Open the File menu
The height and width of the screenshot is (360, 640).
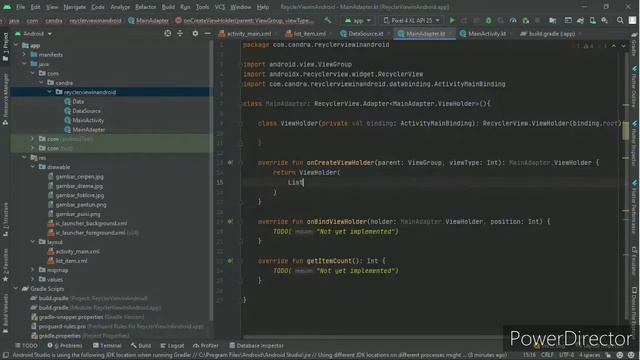tap(20, 7)
